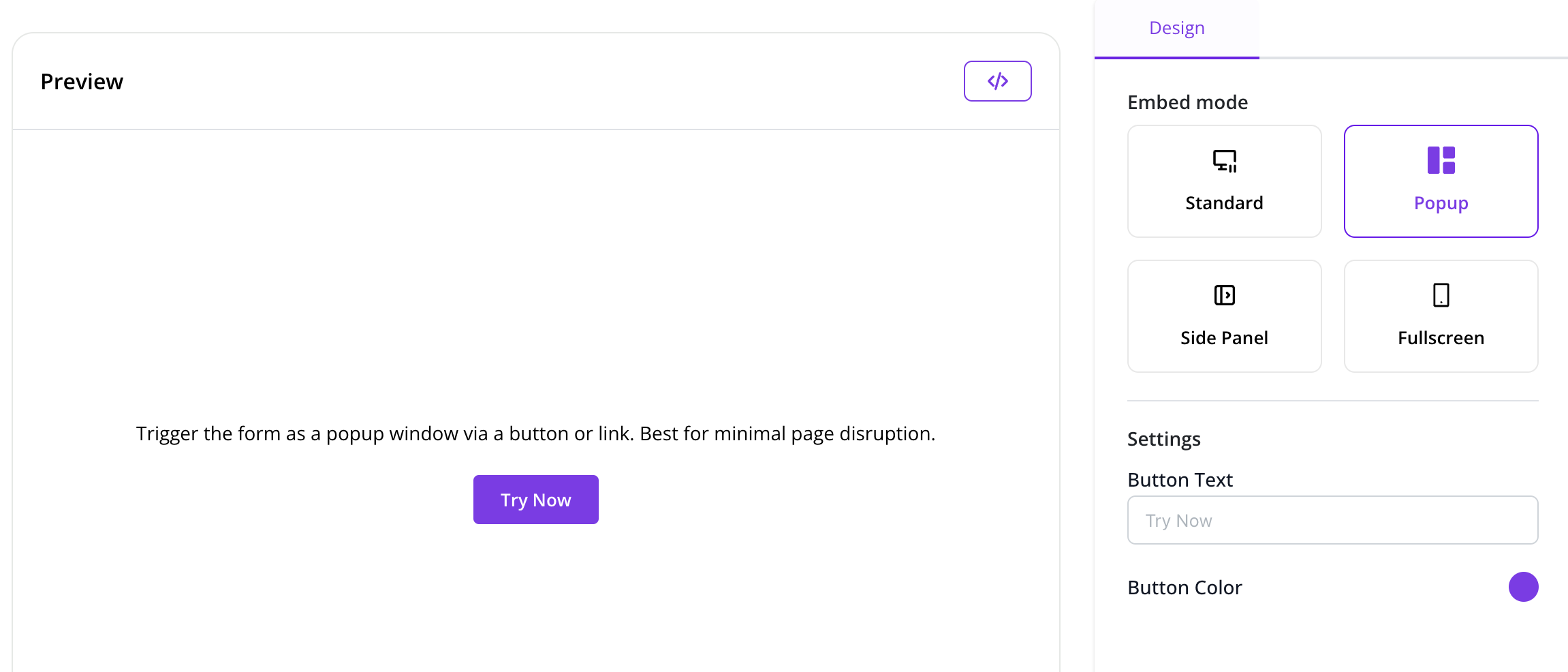The height and width of the screenshot is (672, 1568).
Task: Select the Standard embed mode card
Action: [x=1224, y=181]
